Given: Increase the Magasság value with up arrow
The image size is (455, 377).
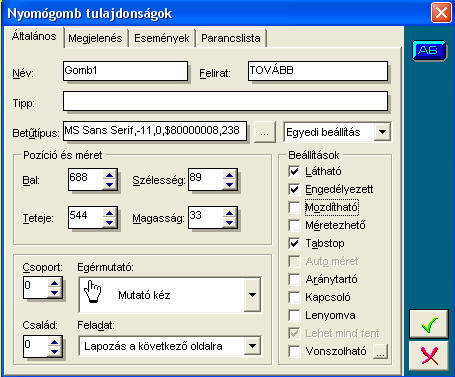Looking at the screenshot, I should (229, 213).
